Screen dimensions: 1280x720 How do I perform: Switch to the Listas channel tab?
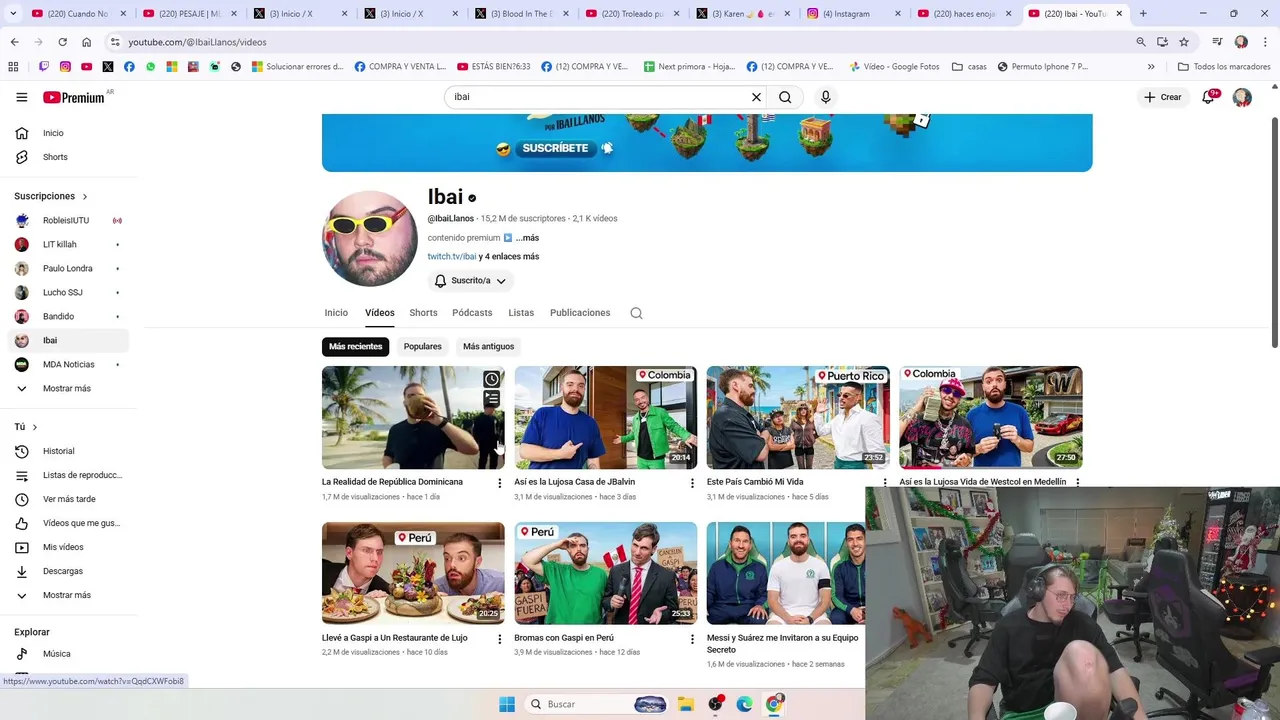pos(521,313)
